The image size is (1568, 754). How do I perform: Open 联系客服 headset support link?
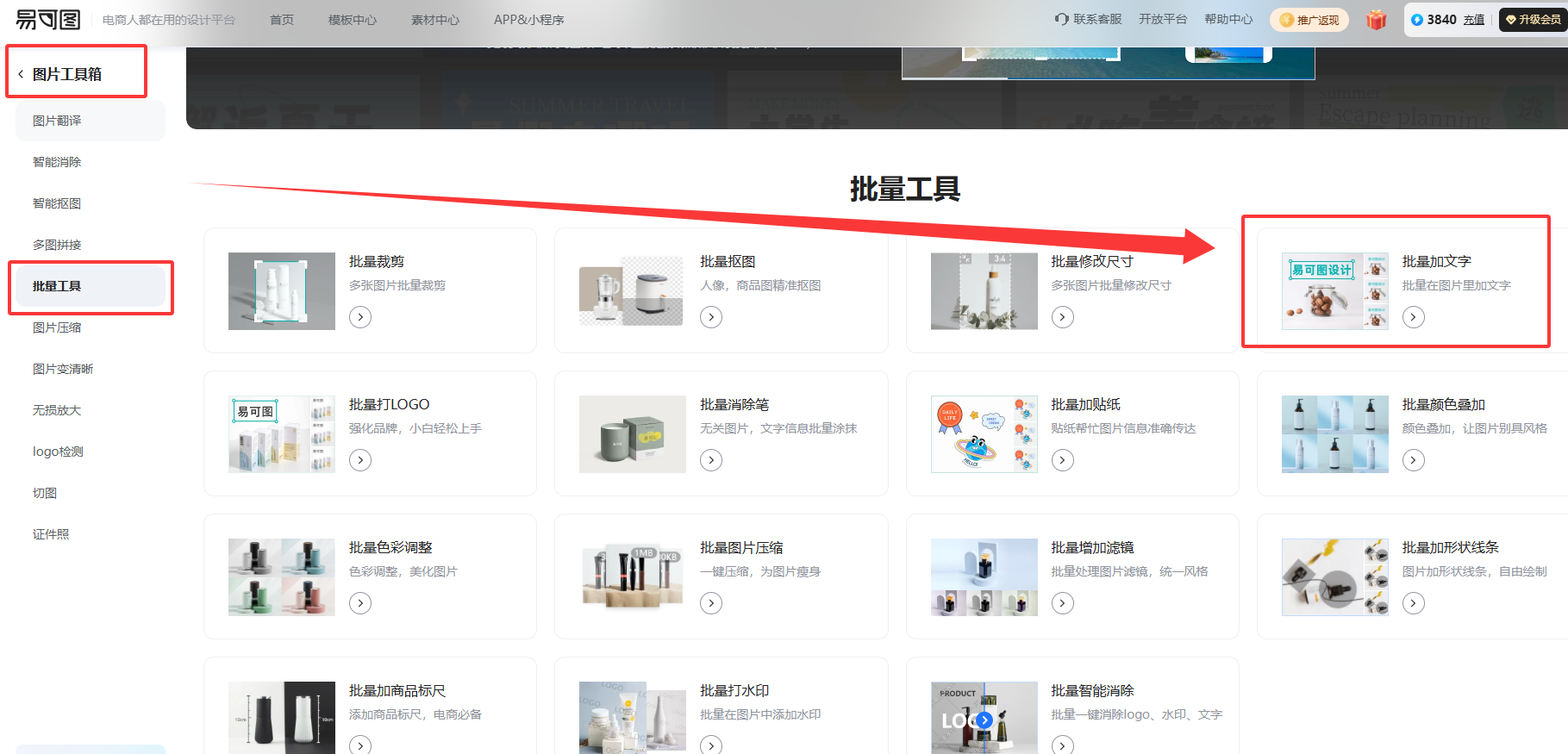coord(1088,19)
